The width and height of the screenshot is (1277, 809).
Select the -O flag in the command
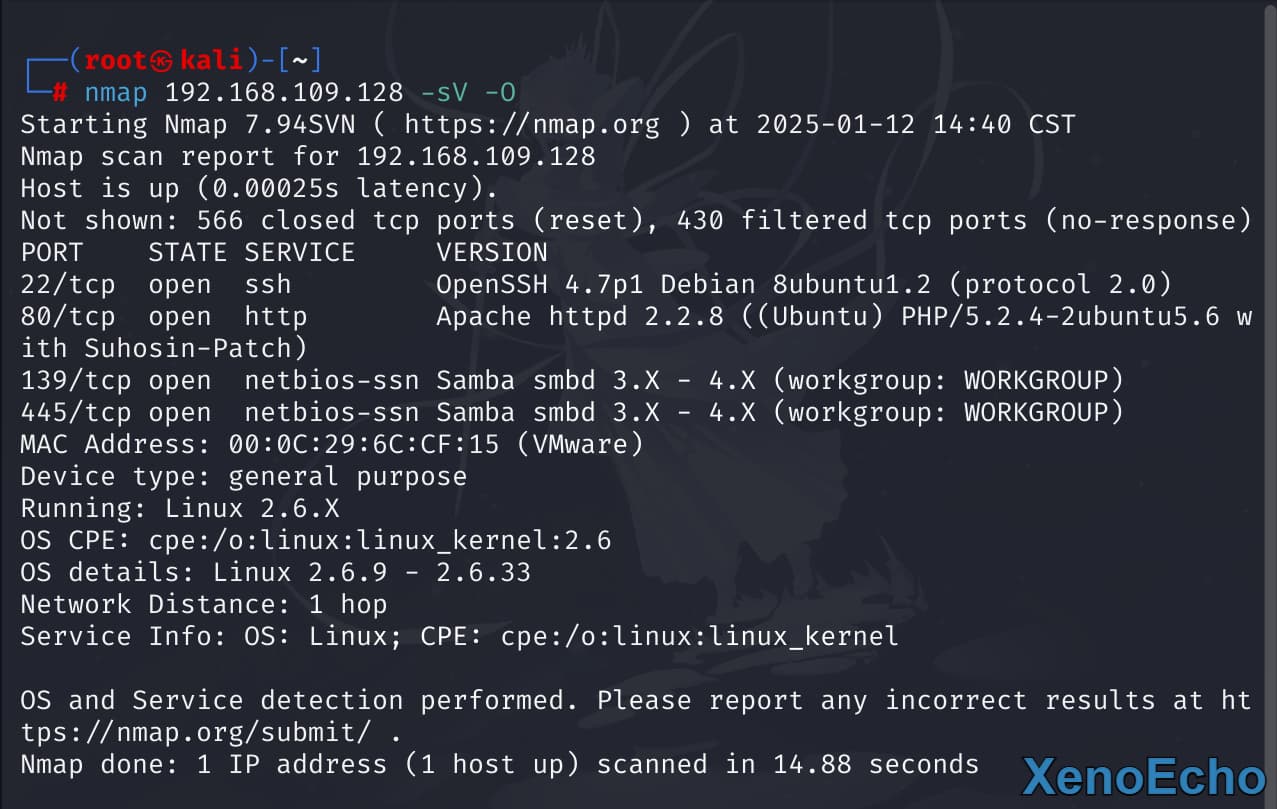[500, 93]
